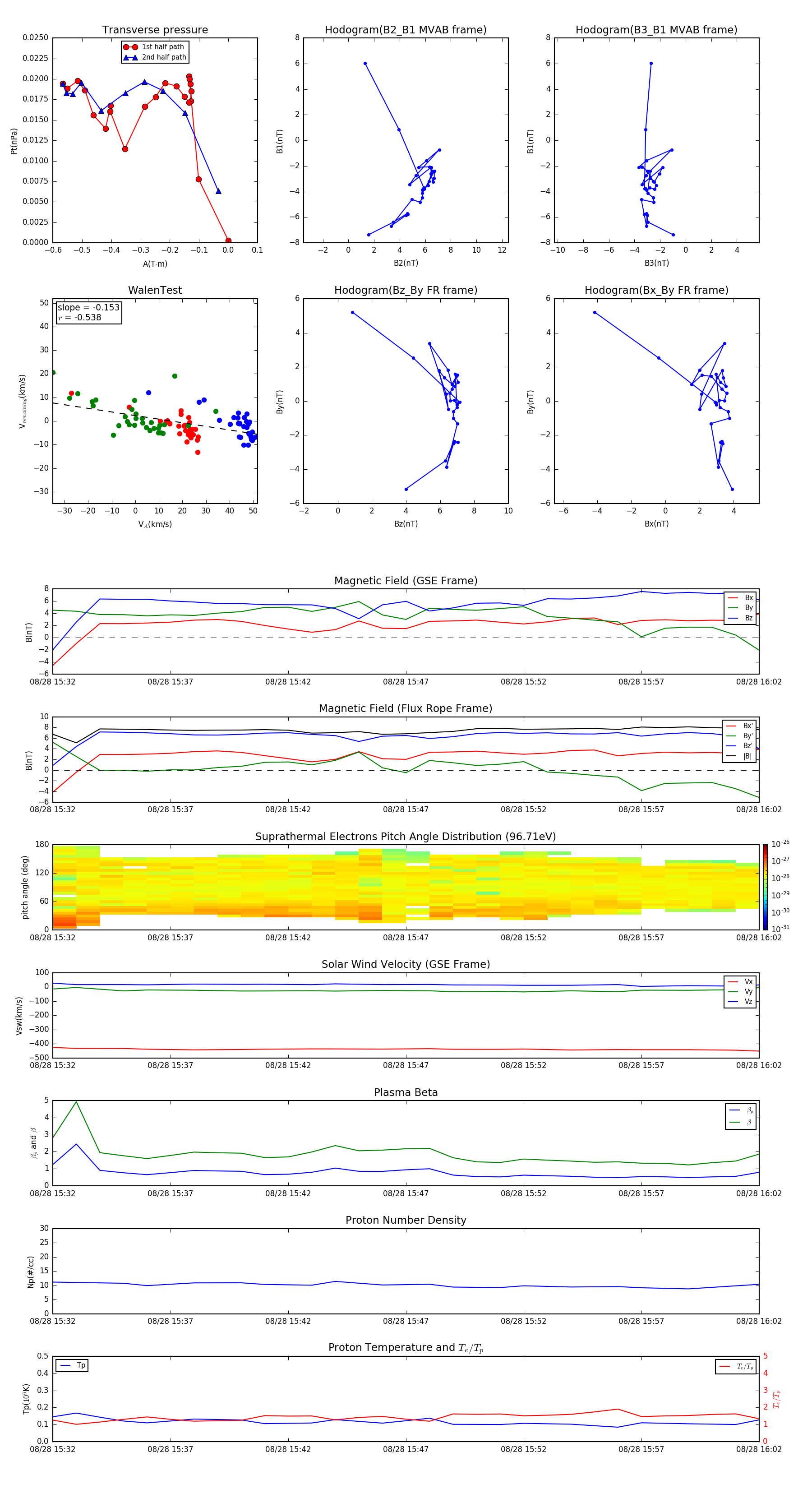Click the 'B2(nT)' x-axis label
812x1489 pixels.
pos(406,263)
